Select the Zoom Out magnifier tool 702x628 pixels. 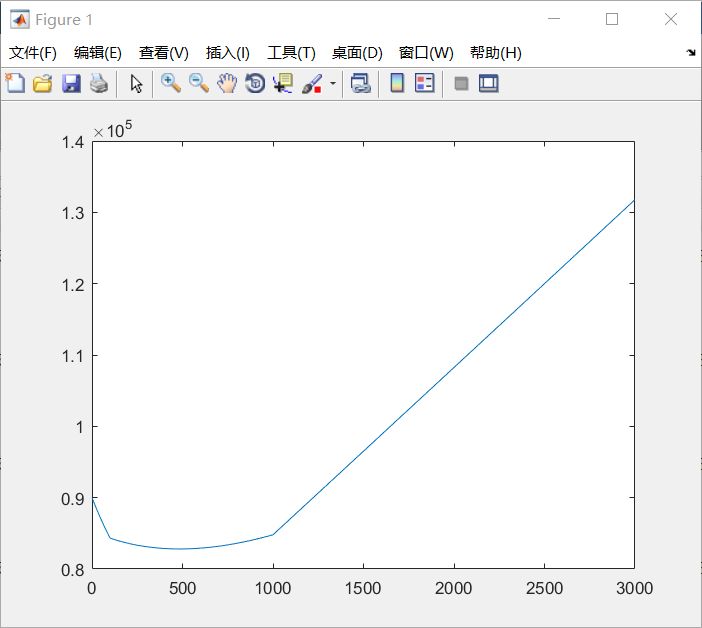pos(199,84)
